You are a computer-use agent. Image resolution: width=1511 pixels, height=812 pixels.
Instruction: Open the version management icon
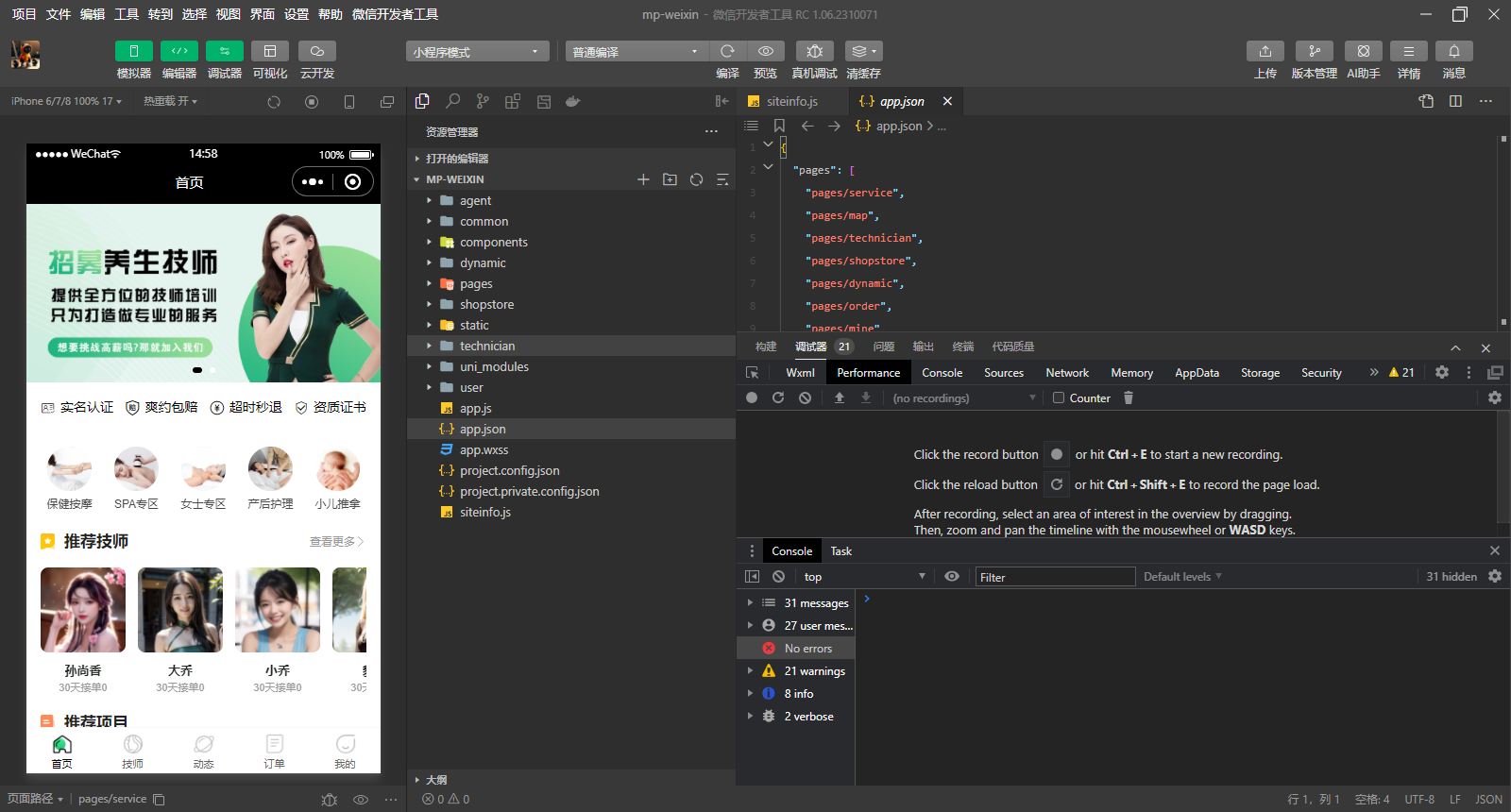(x=1314, y=51)
